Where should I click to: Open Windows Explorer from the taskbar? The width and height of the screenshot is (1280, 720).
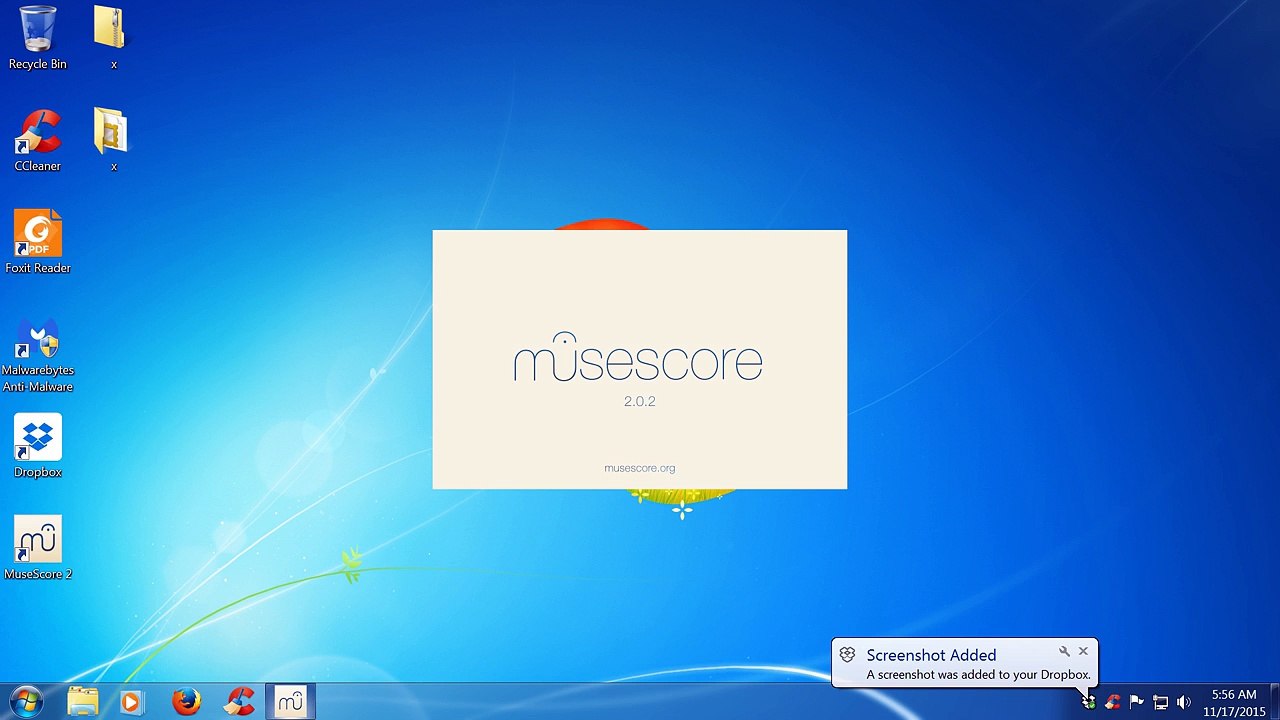tap(83, 702)
